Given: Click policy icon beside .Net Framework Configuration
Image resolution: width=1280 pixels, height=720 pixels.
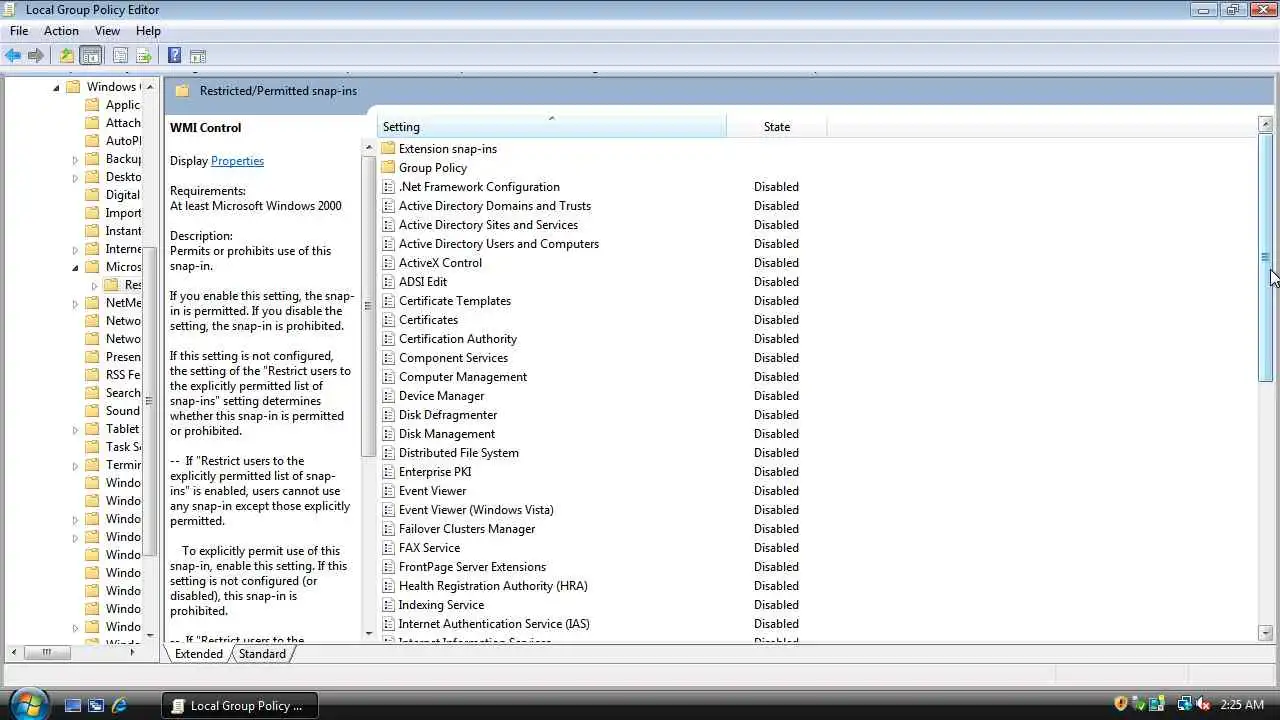Looking at the screenshot, I should click(x=389, y=187).
